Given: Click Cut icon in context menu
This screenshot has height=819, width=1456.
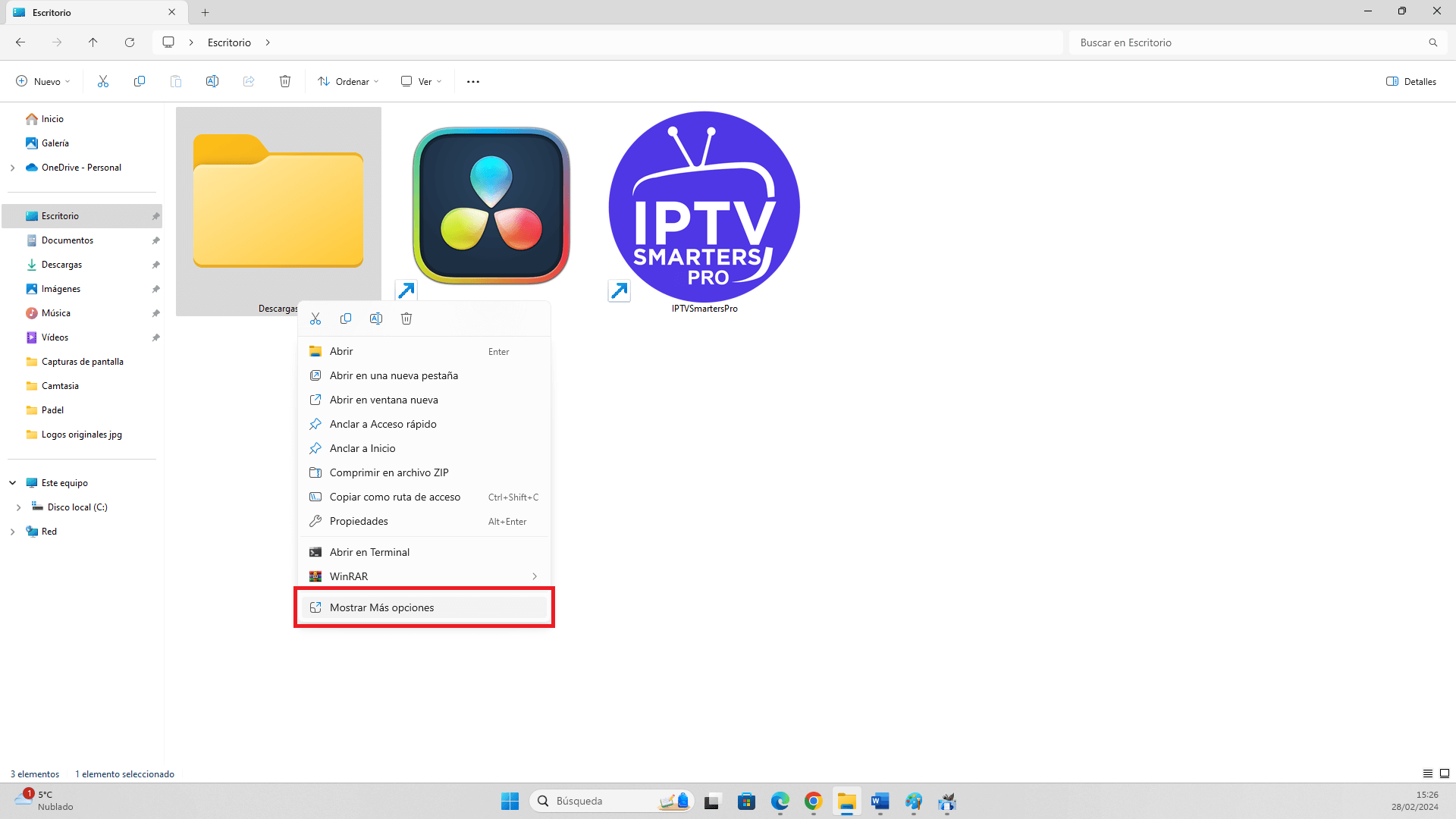Looking at the screenshot, I should 315,318.
